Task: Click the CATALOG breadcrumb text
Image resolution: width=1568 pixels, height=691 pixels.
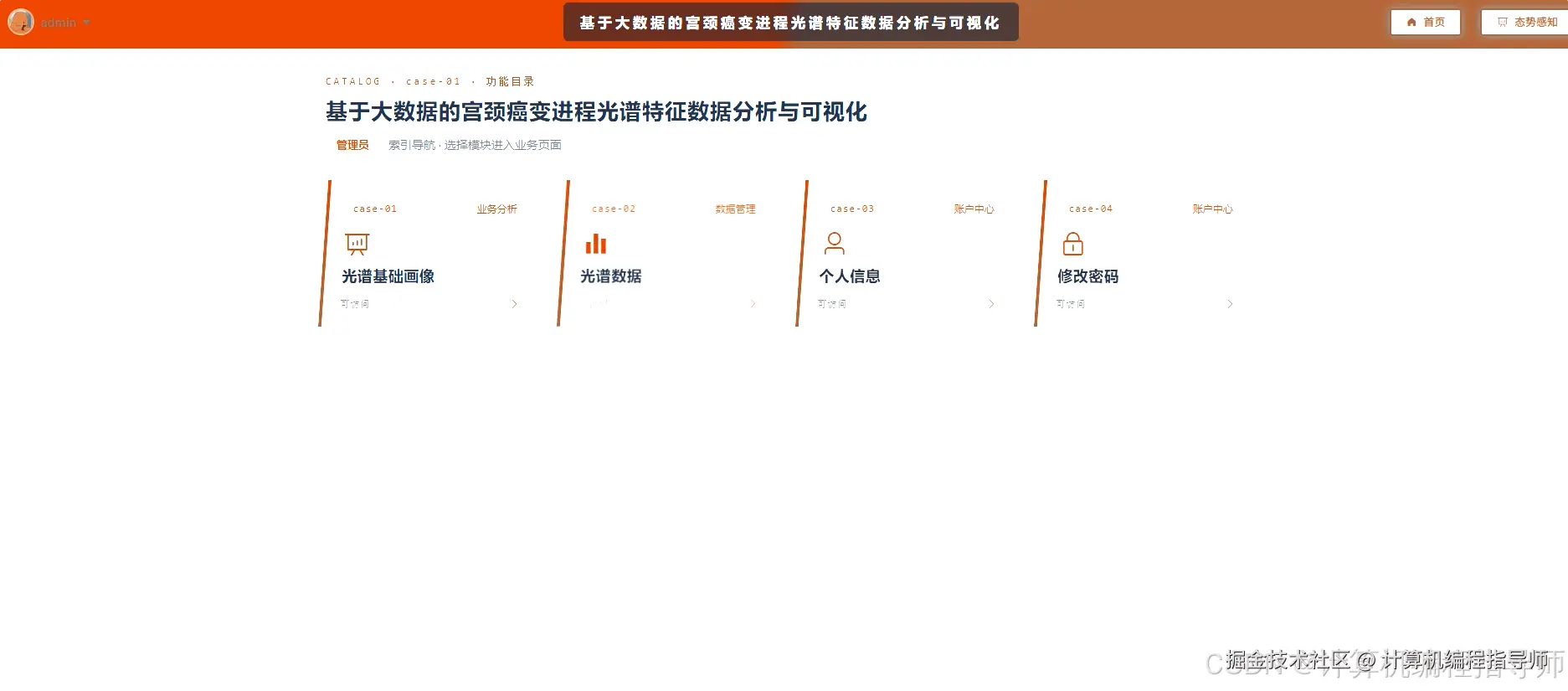Action: [352, 81]
